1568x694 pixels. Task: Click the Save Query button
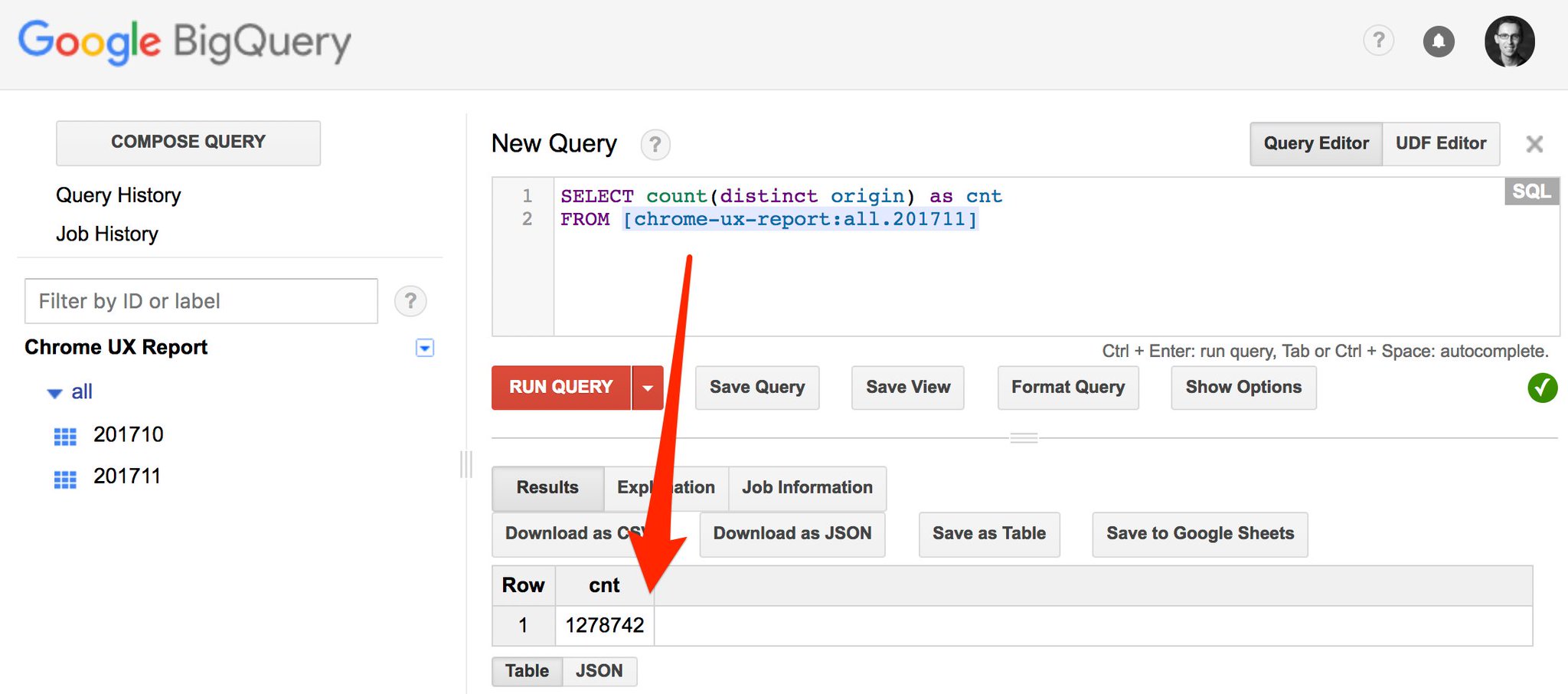(x=757, y=388)
